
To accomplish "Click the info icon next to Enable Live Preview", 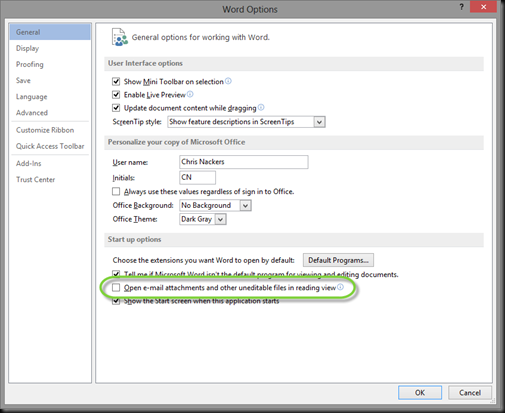I will (x=190, y=94).
